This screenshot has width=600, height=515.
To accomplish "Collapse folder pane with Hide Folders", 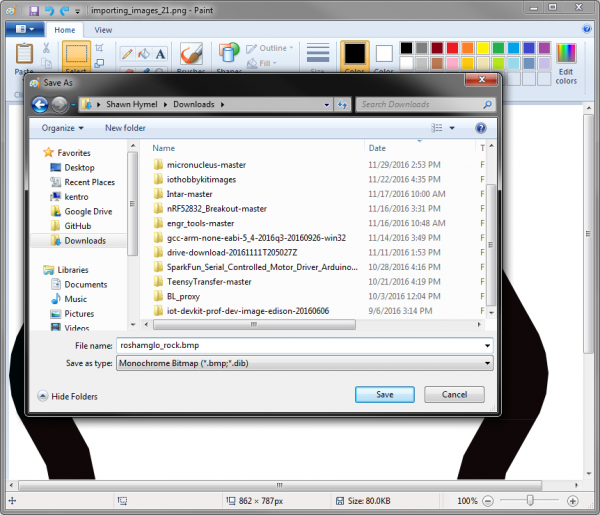I will point(68,396).
